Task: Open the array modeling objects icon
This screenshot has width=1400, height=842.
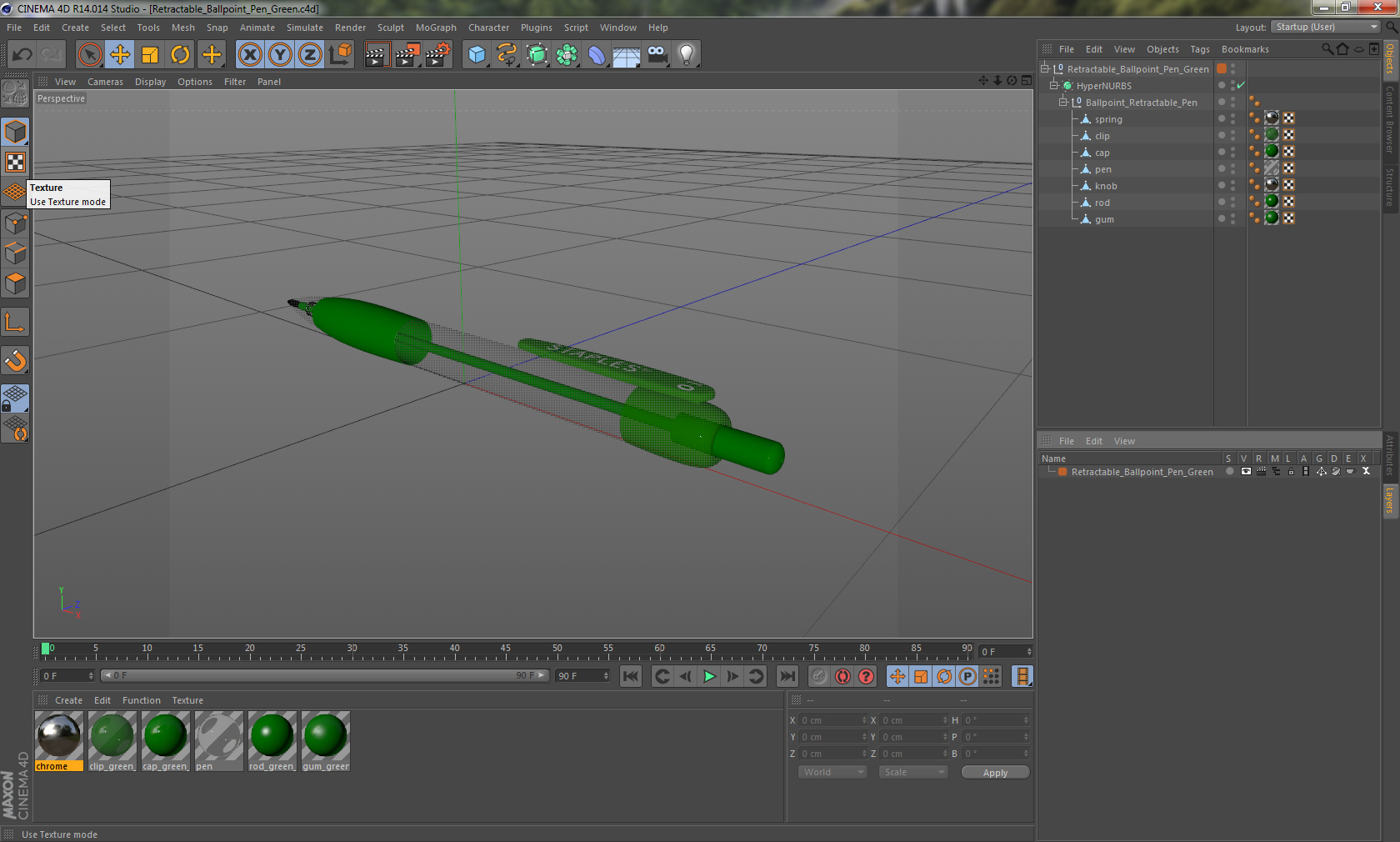Action: (x=567, y=55)
